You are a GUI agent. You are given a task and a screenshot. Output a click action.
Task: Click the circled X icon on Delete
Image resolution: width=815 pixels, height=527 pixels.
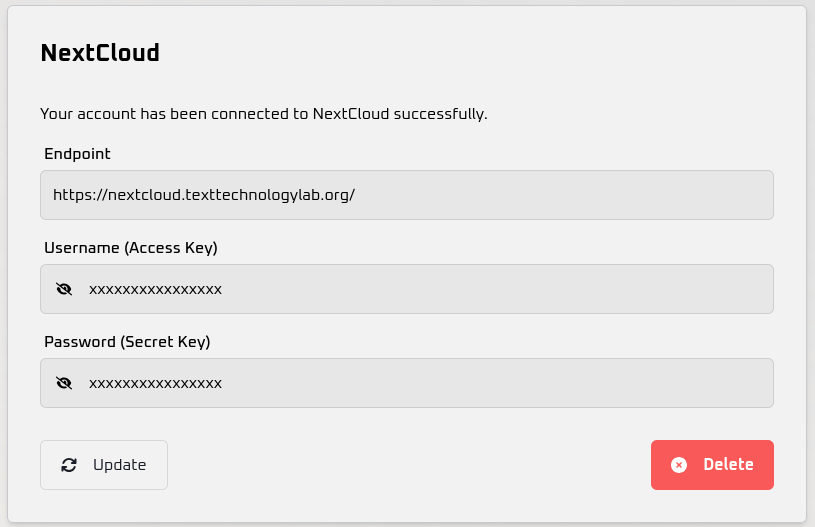pyautogui.click(x=679, y=465)
